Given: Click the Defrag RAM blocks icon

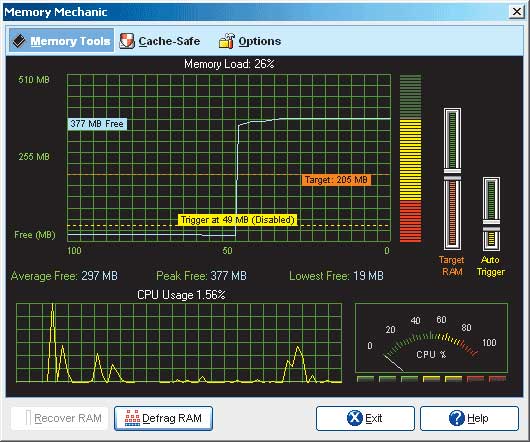Looking at the screenshot, I should click(132, 418).
